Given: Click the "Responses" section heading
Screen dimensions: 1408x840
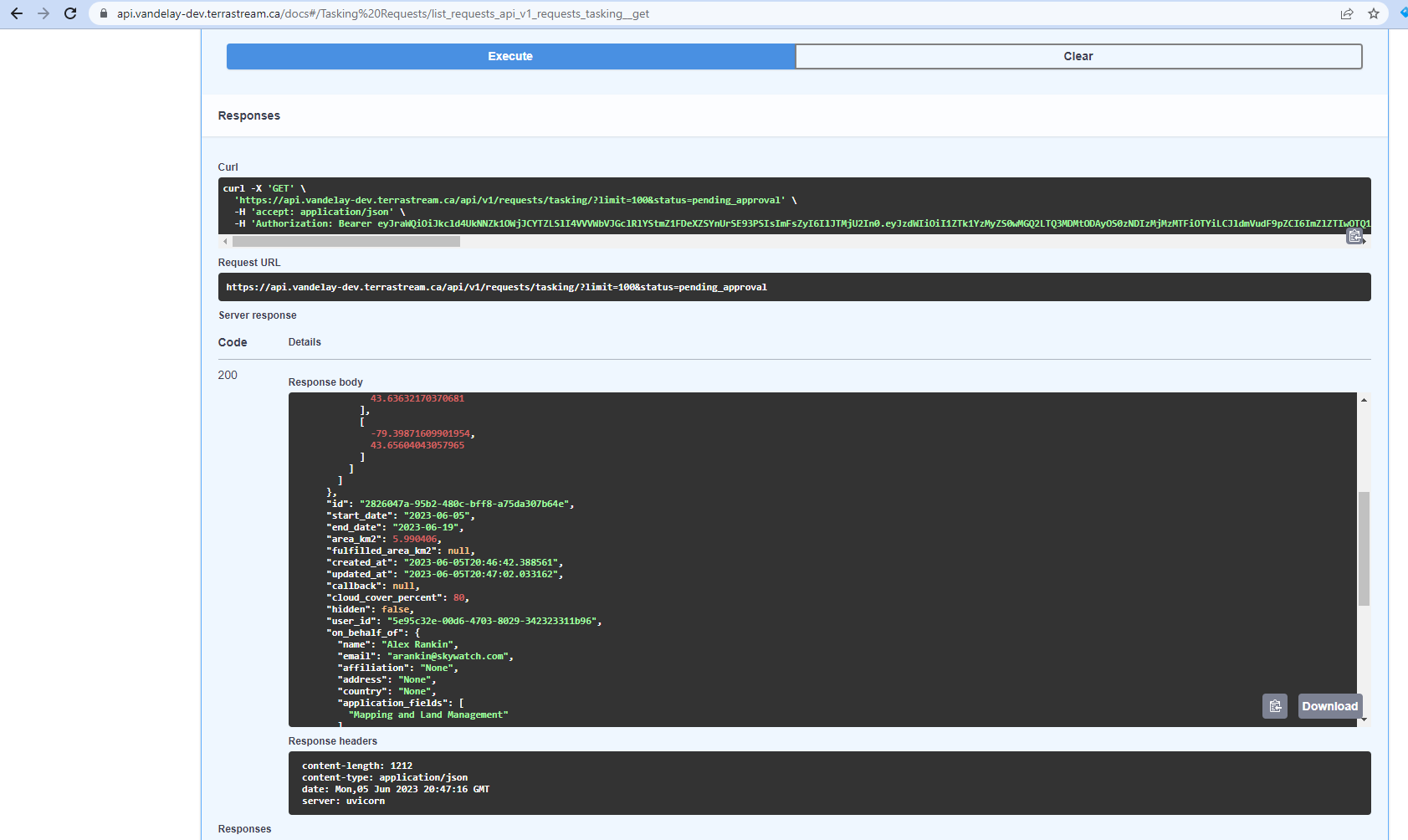Looking at the screenshot, I should tap(249, 115).
